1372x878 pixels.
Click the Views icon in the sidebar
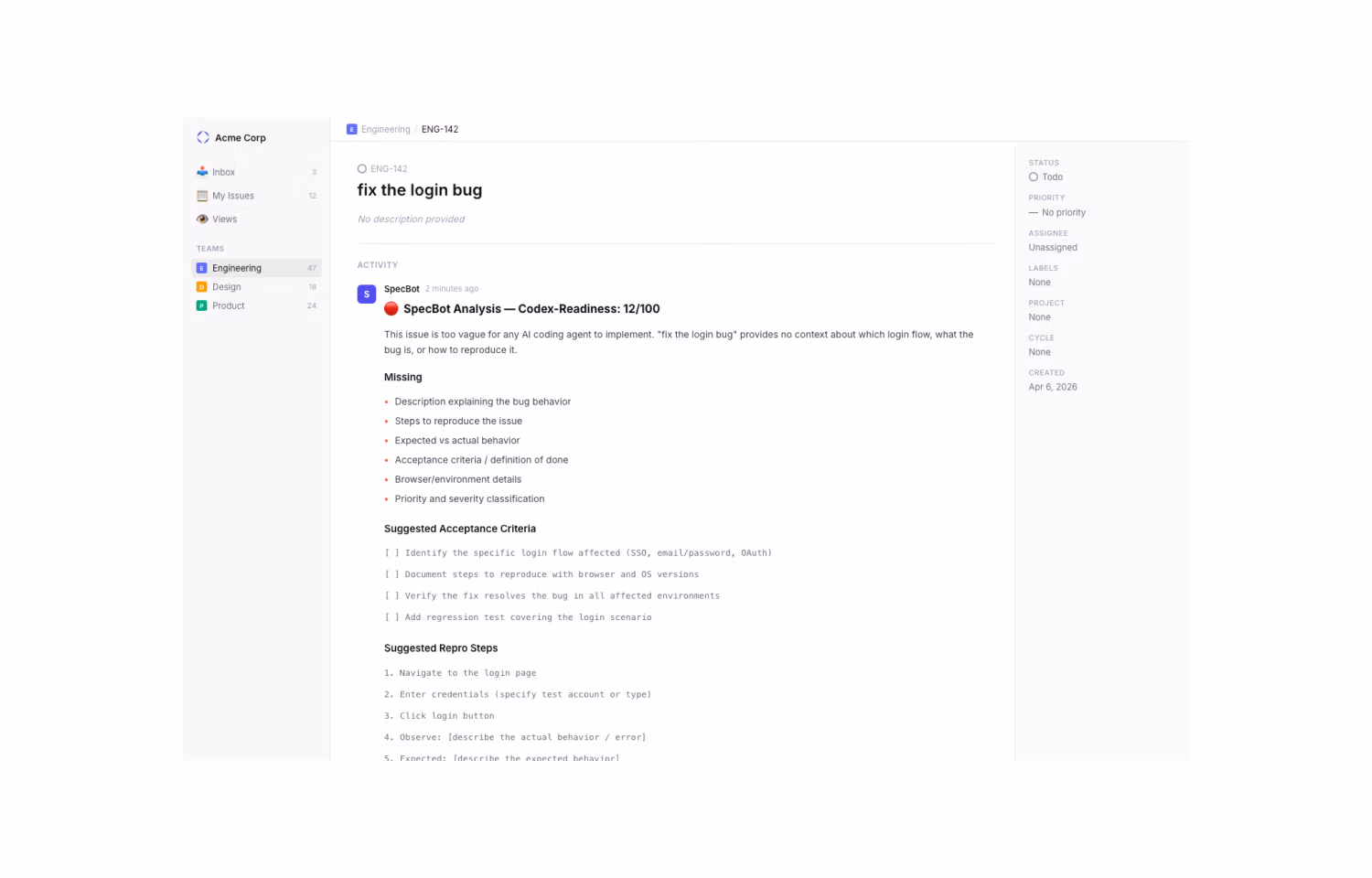coord(201,219)
